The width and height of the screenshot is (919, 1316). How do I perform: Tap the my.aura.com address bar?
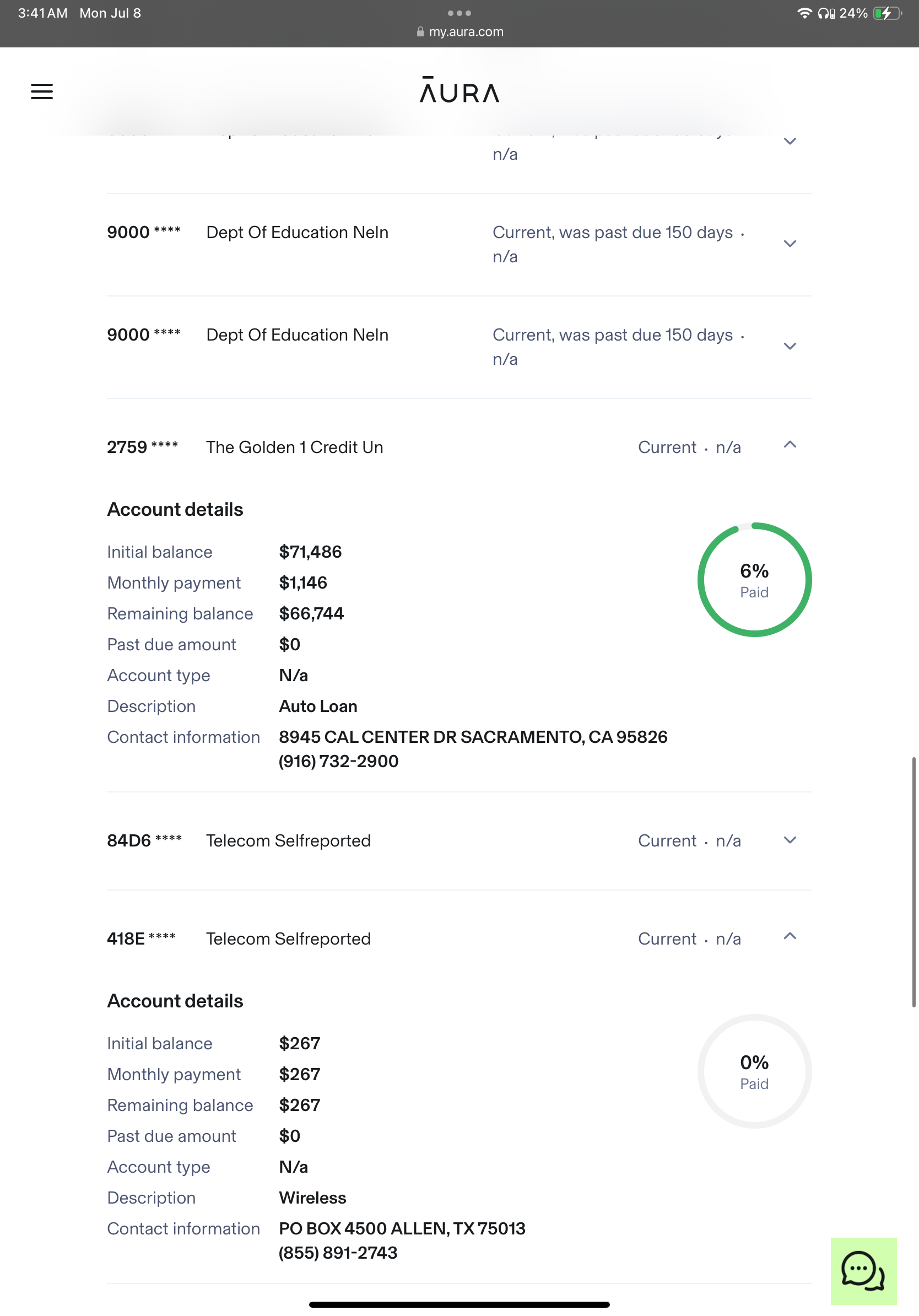[459, 31]
